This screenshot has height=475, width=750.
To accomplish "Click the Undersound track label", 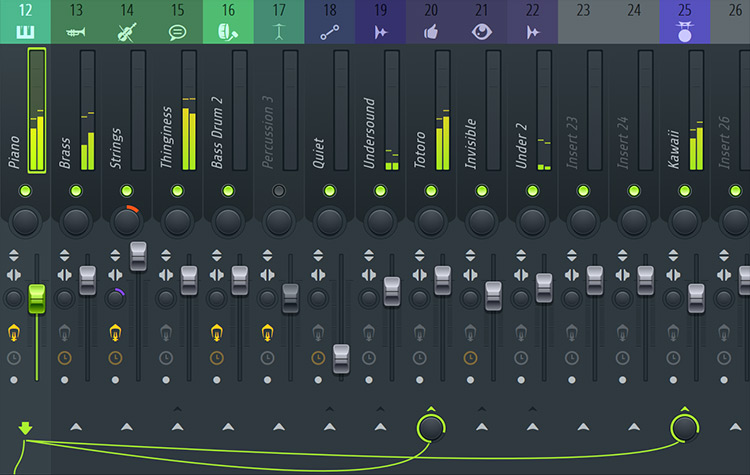I will point(369,132).
